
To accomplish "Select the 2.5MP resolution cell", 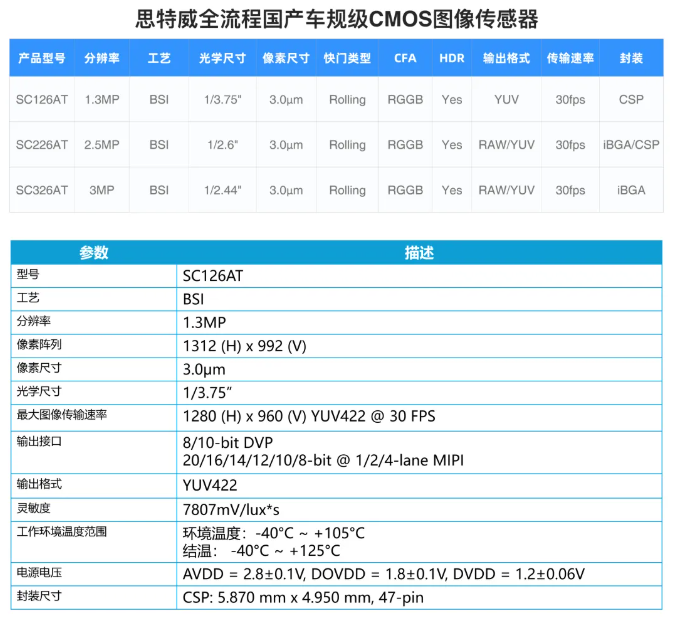I will (102, 145).
